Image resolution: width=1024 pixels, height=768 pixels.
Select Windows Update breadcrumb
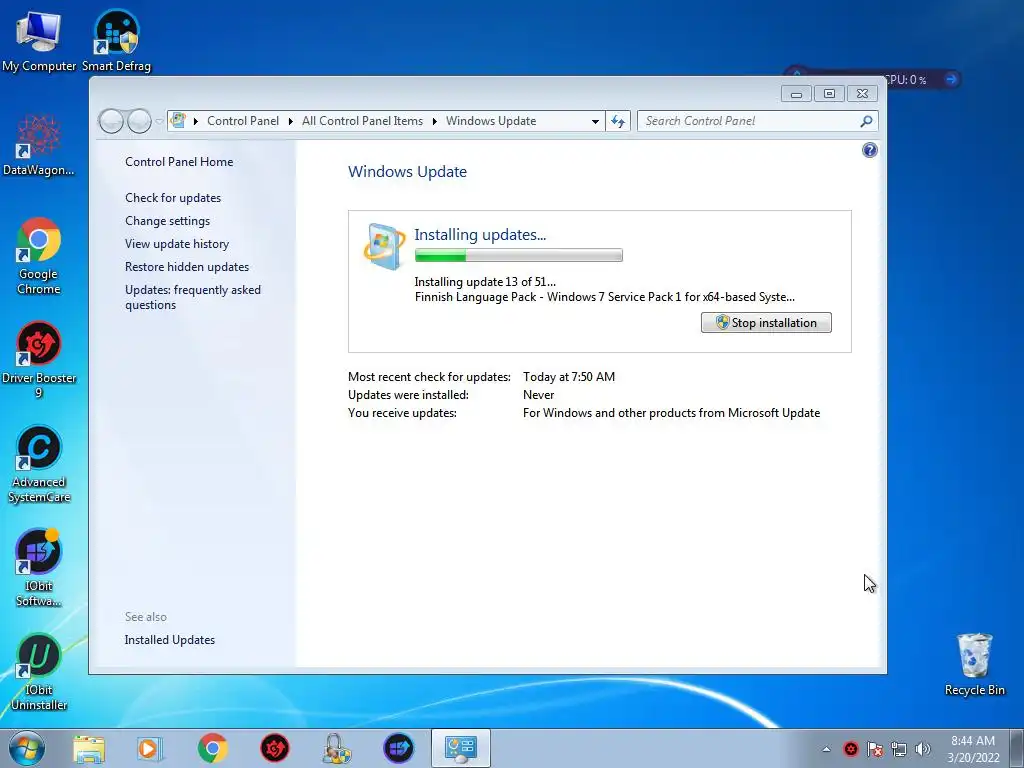[x=490, y=121]
